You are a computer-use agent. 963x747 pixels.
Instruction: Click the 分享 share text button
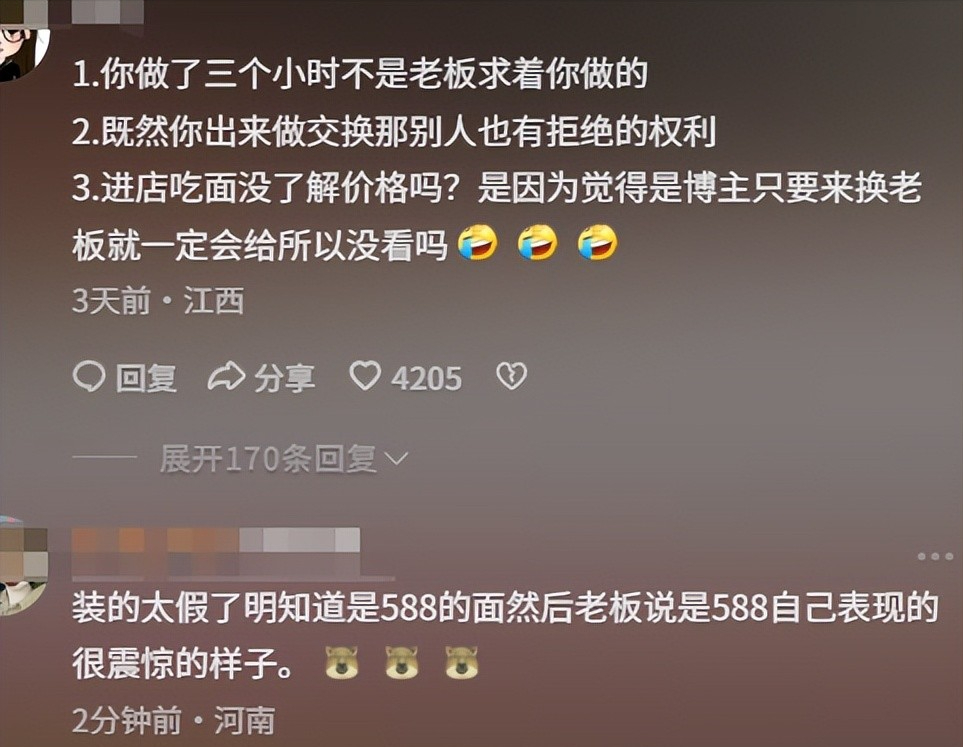coord(285,377)
